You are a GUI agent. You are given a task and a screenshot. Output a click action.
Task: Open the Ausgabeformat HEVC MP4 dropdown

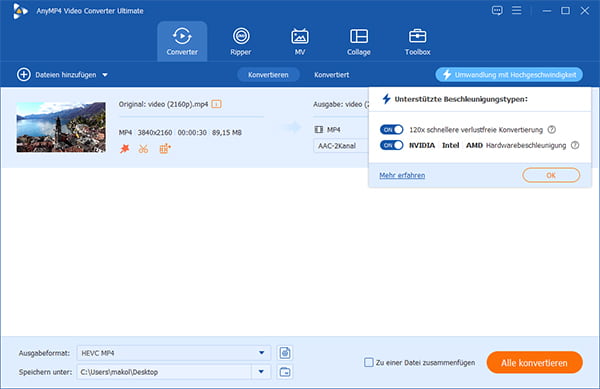(x=174, y=353)
